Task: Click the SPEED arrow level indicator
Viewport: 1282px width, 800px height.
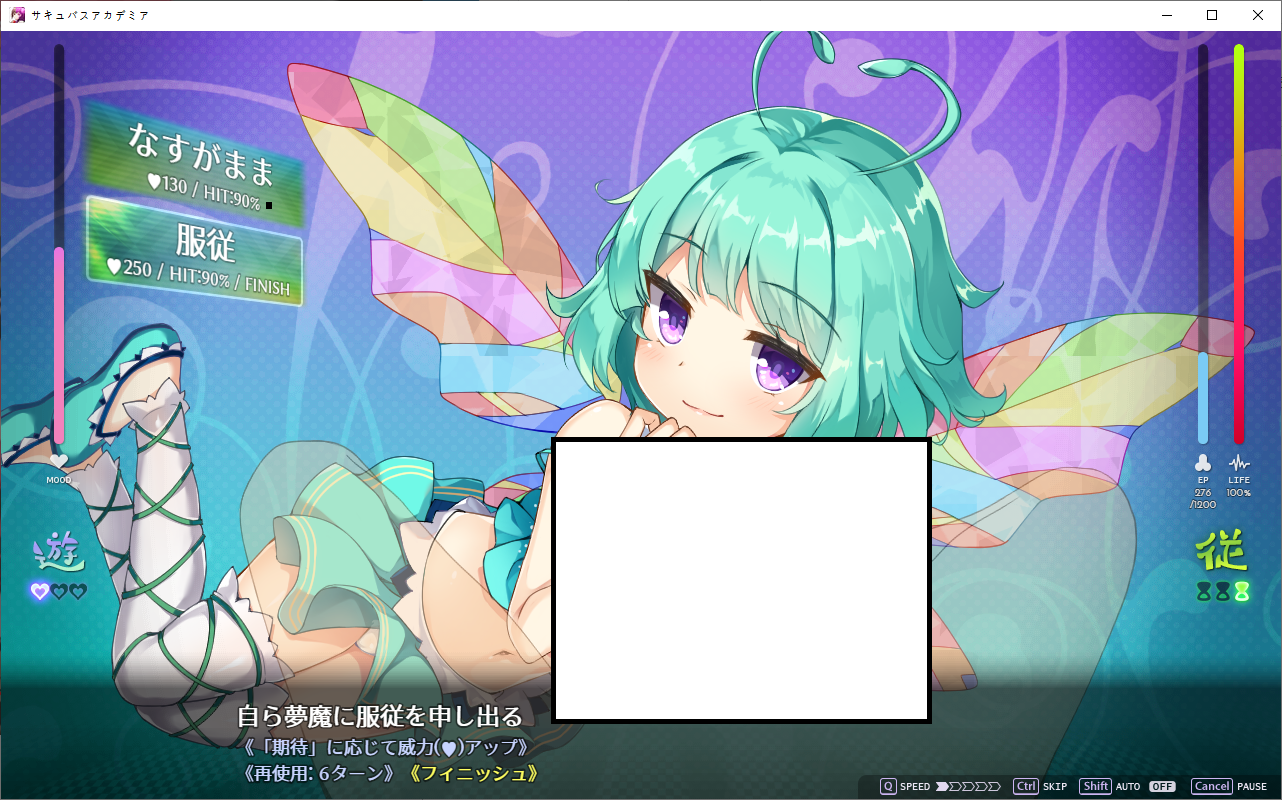Action: coord(968,787)
